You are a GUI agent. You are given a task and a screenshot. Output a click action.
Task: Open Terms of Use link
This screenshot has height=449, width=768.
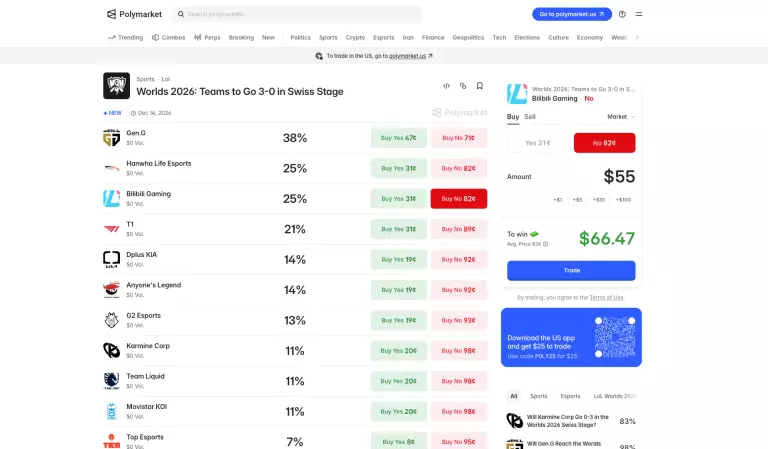(606, 298)
